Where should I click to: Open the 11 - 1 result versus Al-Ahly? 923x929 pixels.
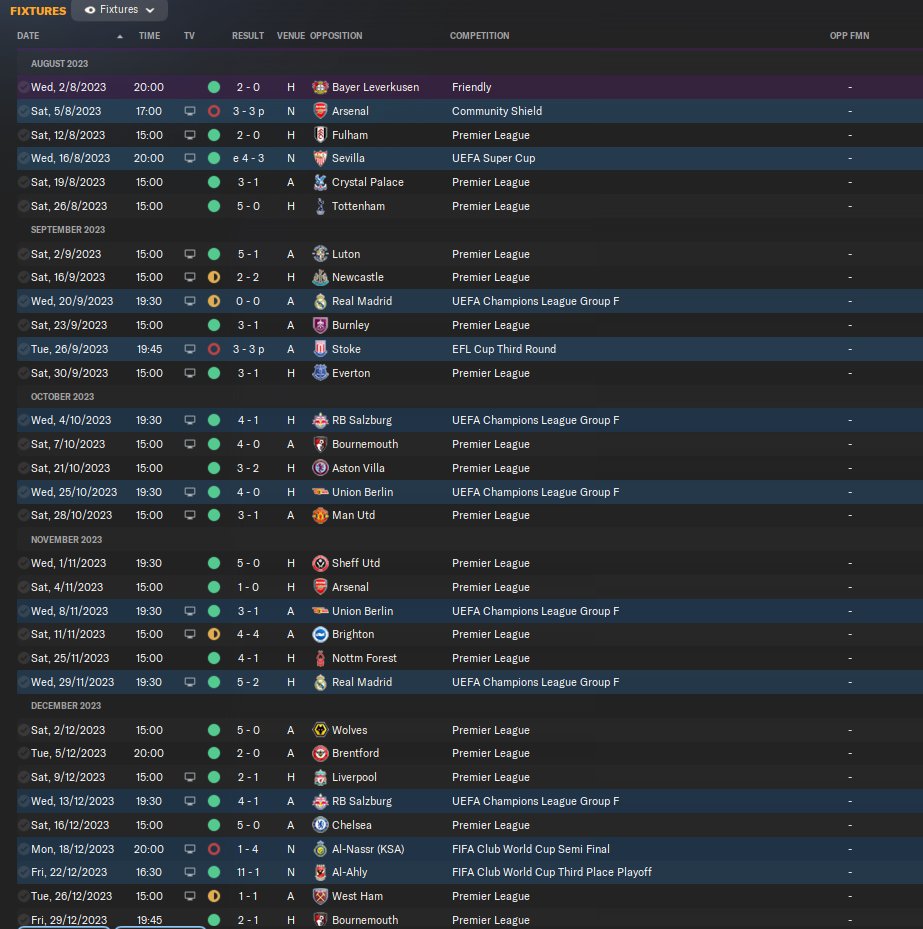click(248, 872)
